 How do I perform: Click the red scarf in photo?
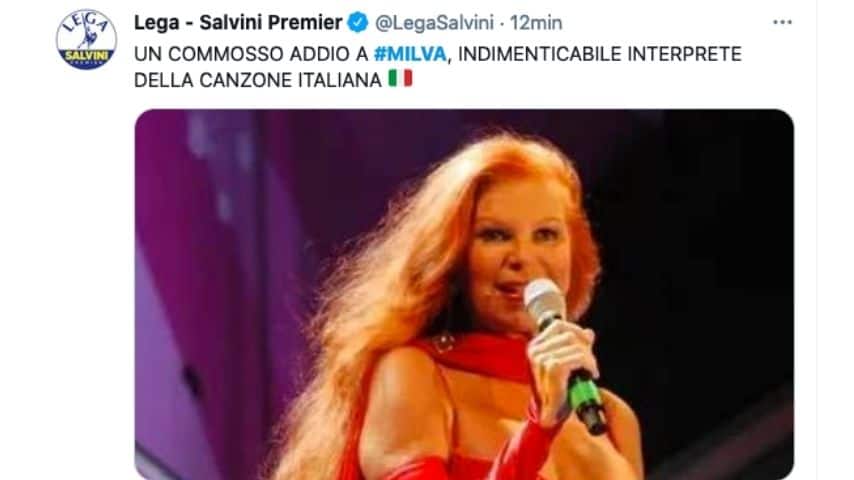(479, 354)
